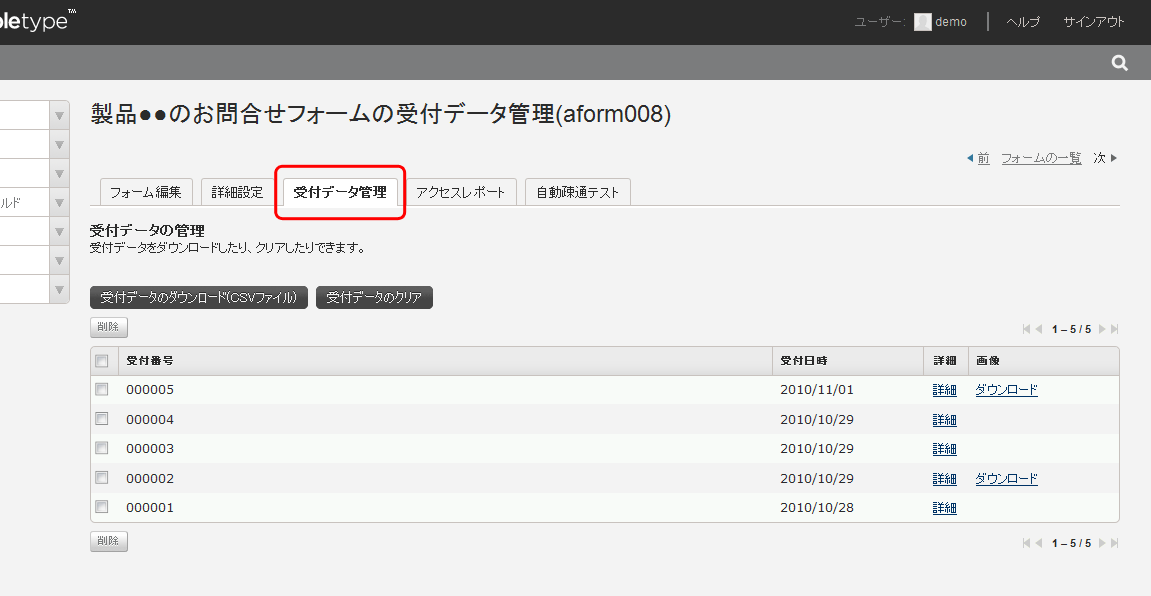The image size is (1151, 596).
Task: Open the bottom sidebar dropdown
Action: [x=57, y=289]
